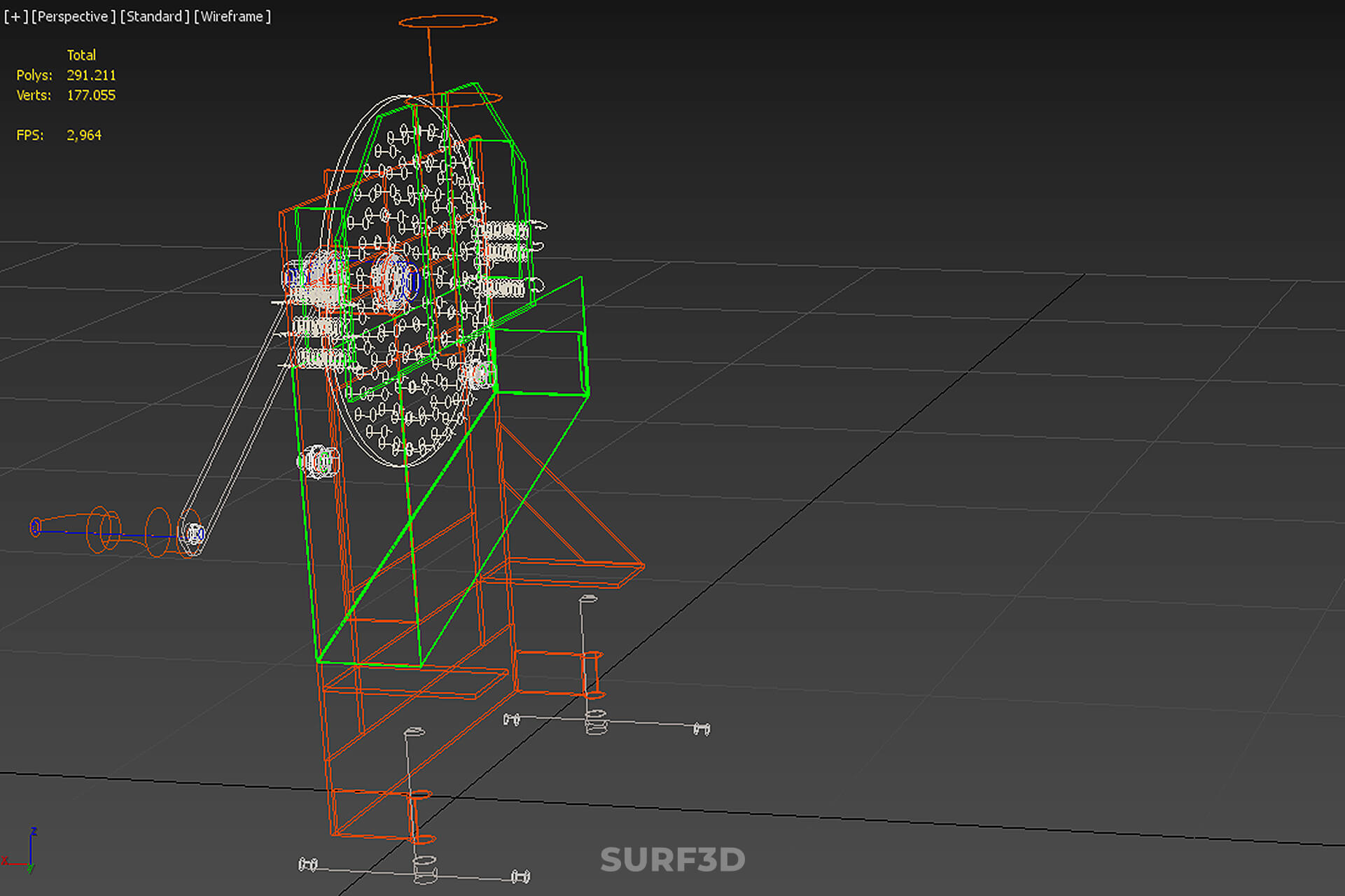Viewport: 1345px width, 896px height.
Task: Select the perforated circular disc object
Action: click(405, 280)
